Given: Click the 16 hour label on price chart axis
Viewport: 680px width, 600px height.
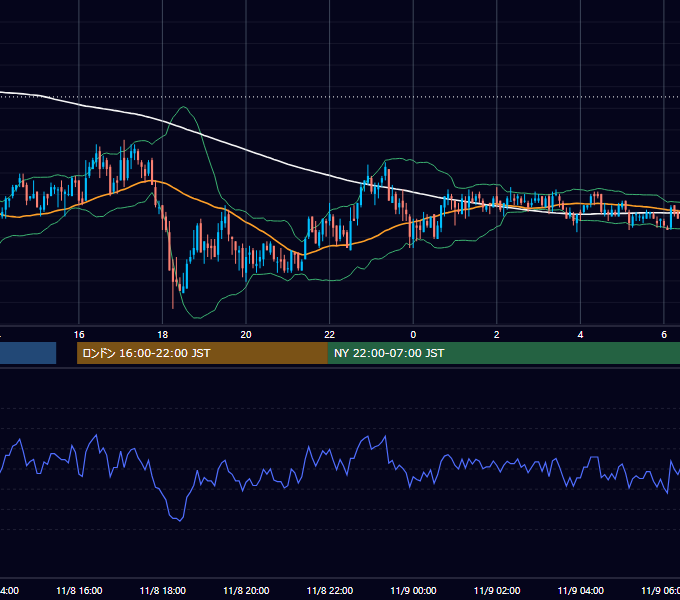Looking at the screenshot, I should tap(79, 335).
